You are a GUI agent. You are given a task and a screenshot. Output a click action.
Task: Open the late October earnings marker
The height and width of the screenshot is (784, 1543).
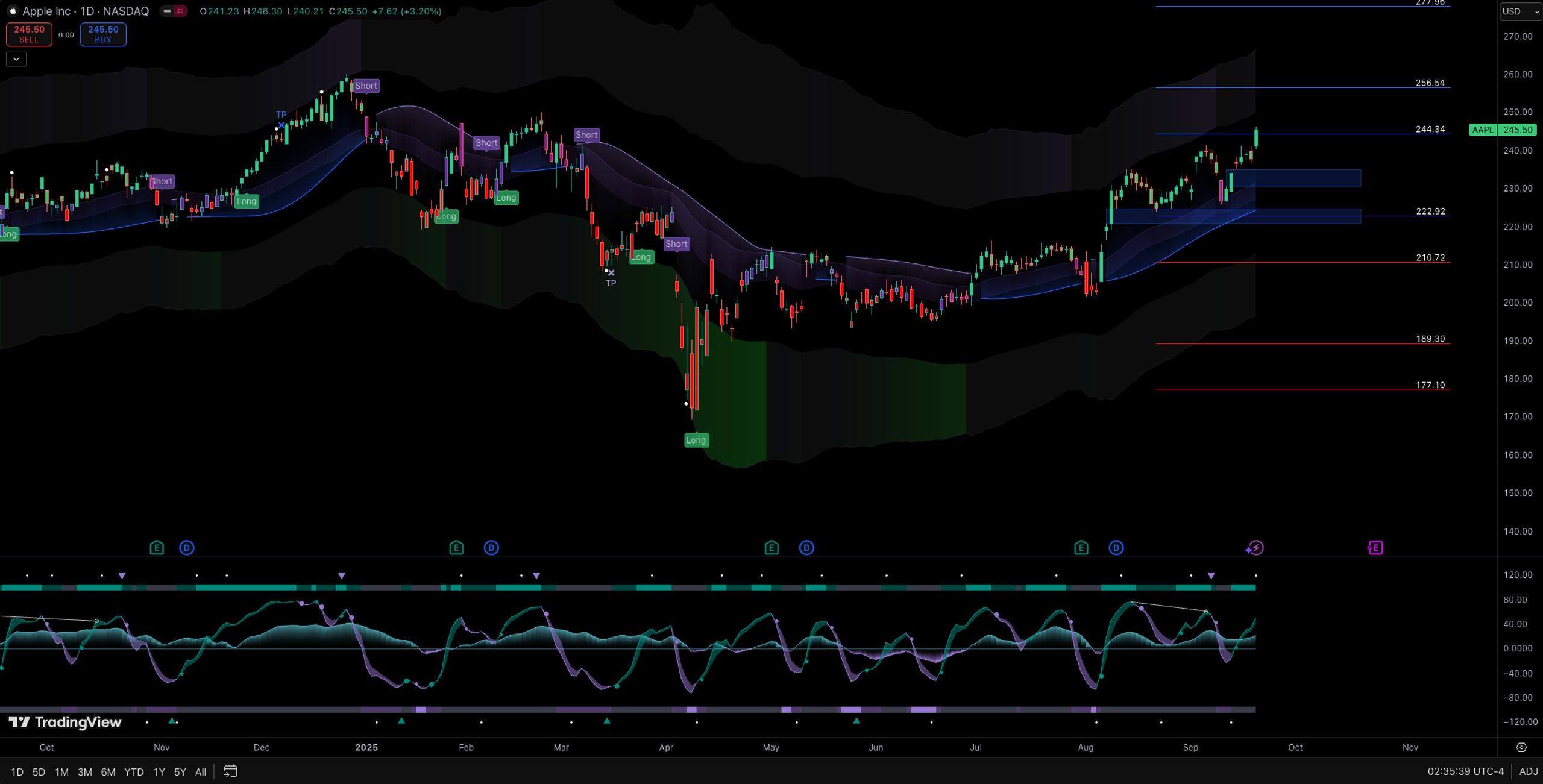tap(157, 548)
